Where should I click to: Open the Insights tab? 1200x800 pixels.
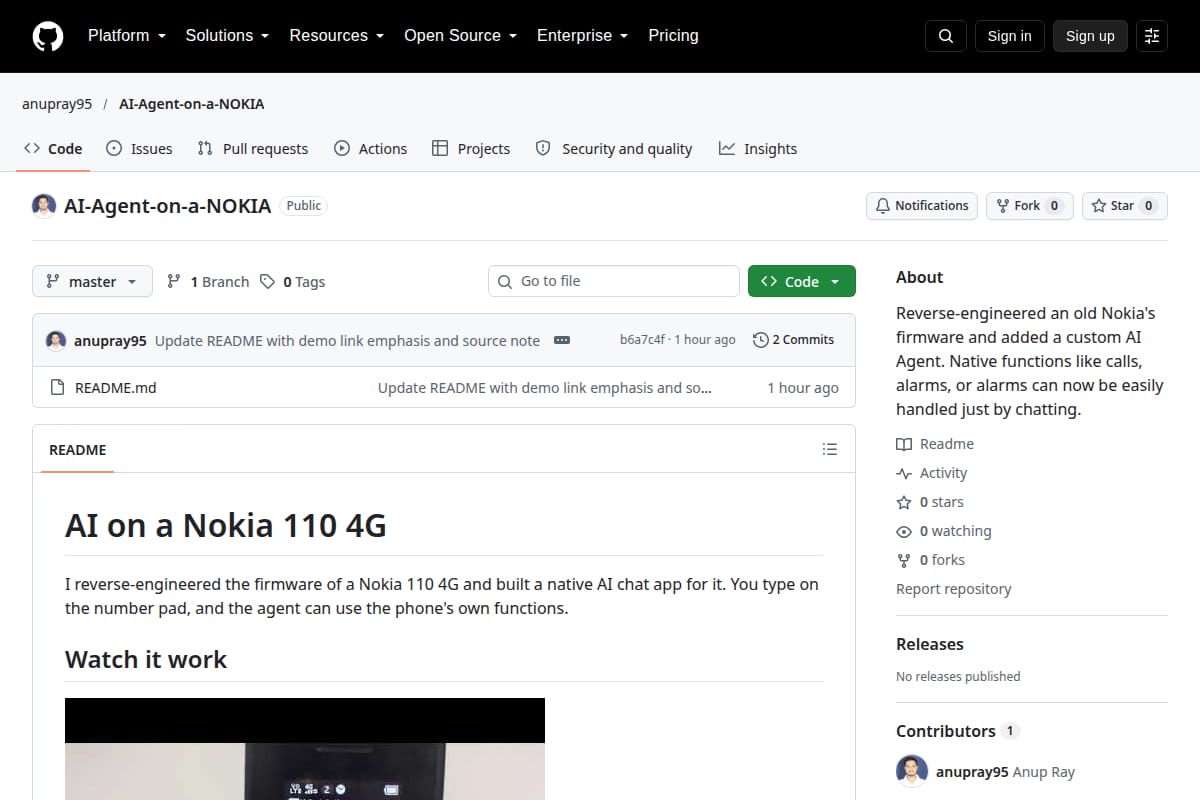[x=758, y=148]
